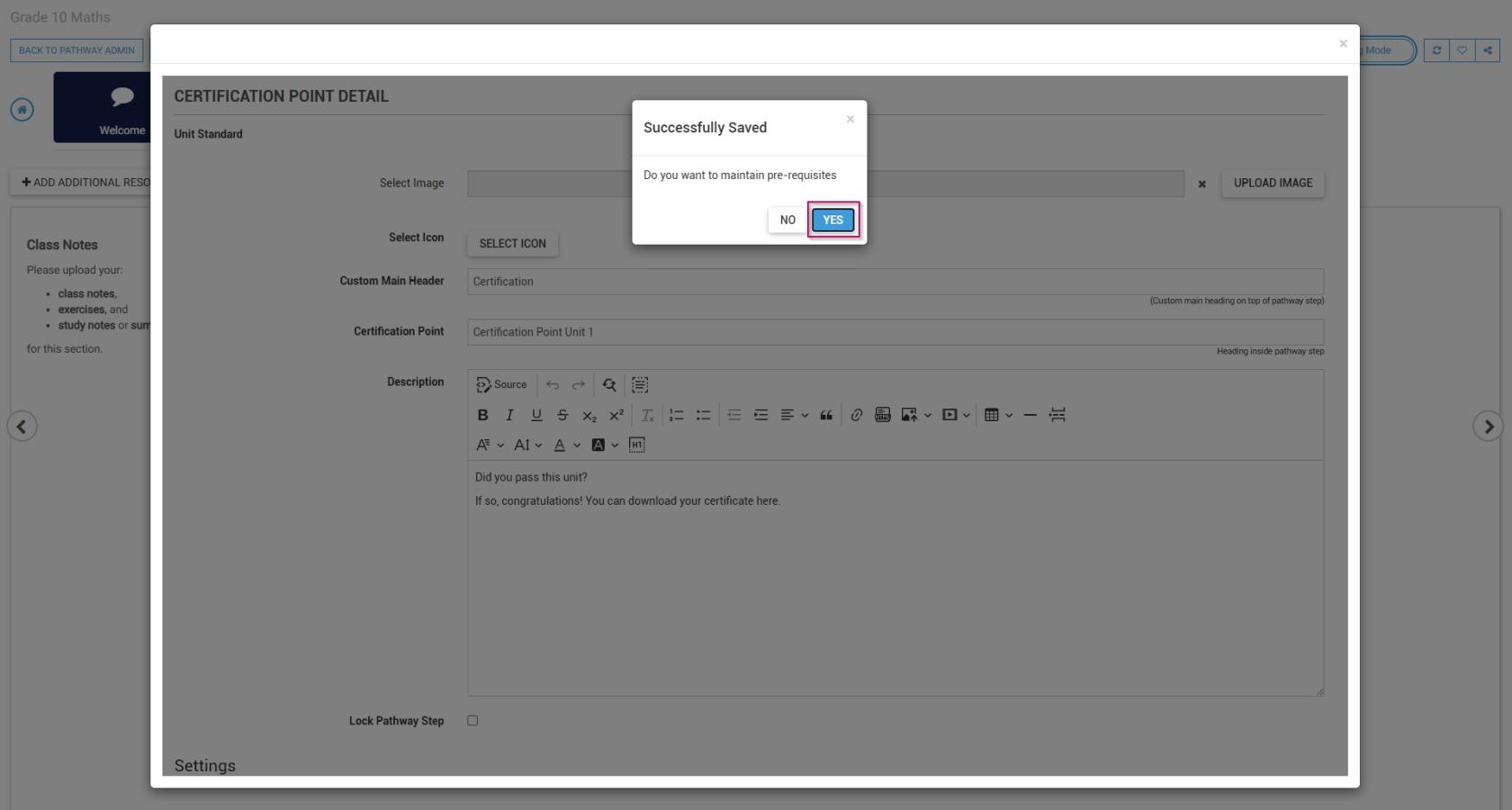Go to previous step with left arrow

click(x=22, y=427)
